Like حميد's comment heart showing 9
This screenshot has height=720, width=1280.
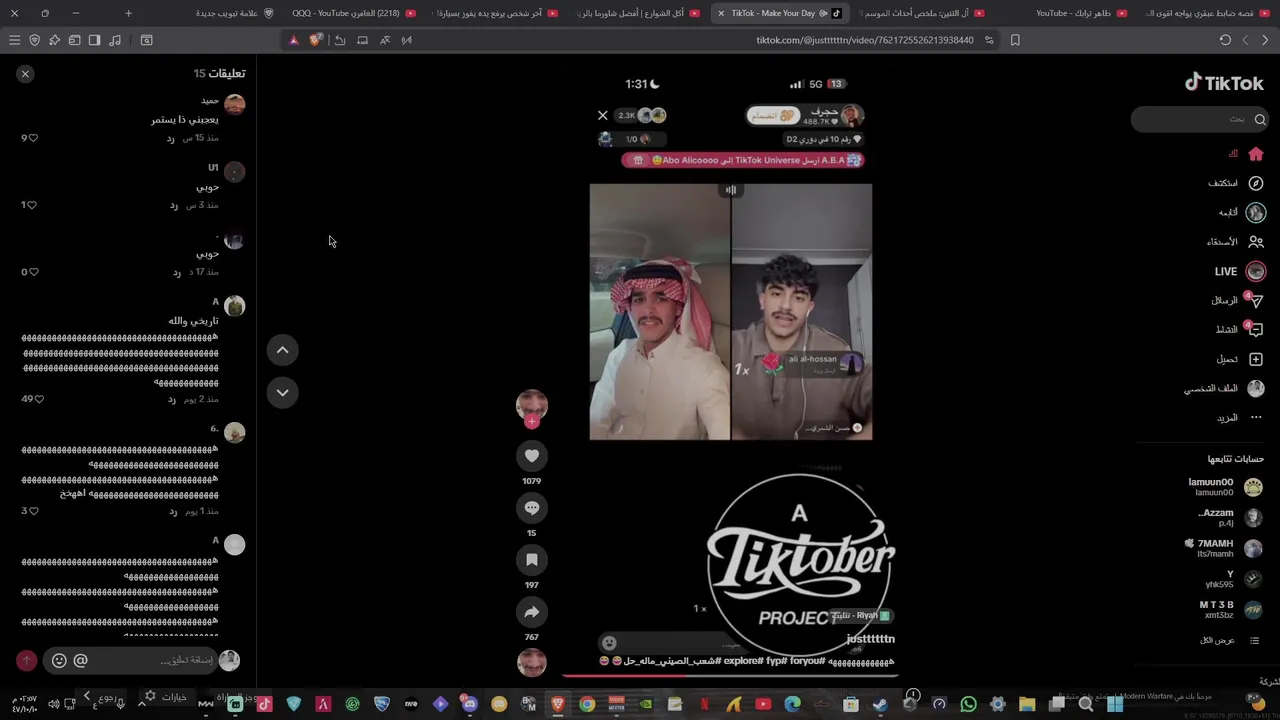coord(33,138)
